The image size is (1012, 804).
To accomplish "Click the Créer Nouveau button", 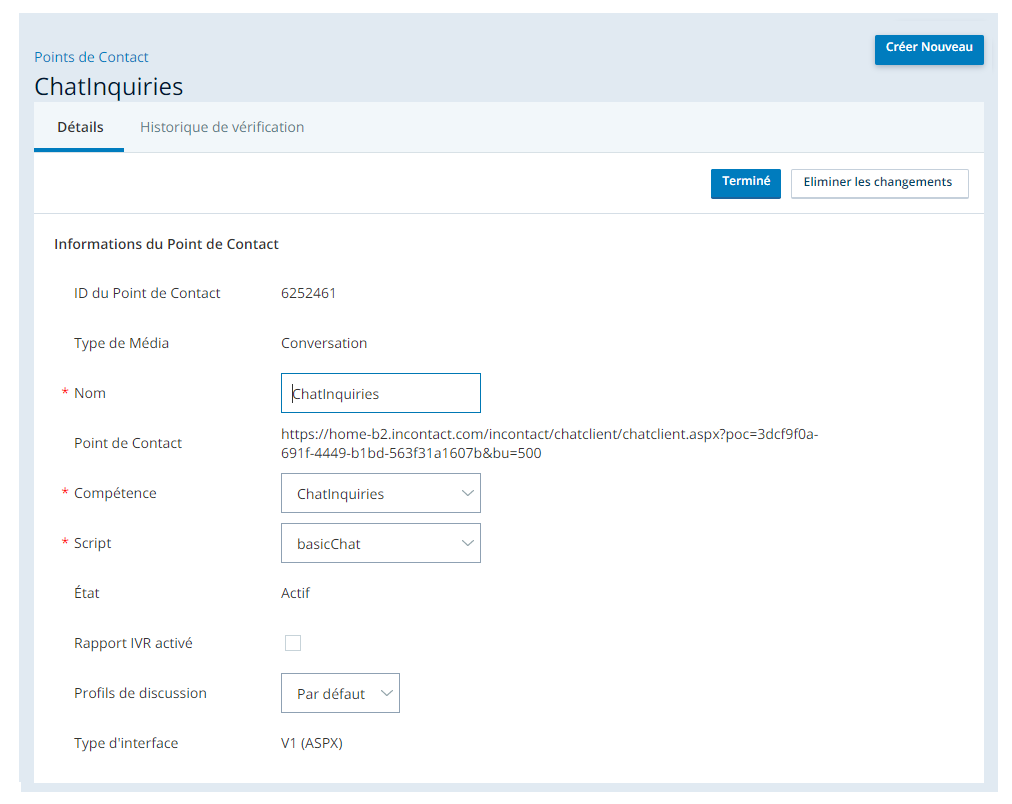I will (929, 49).
